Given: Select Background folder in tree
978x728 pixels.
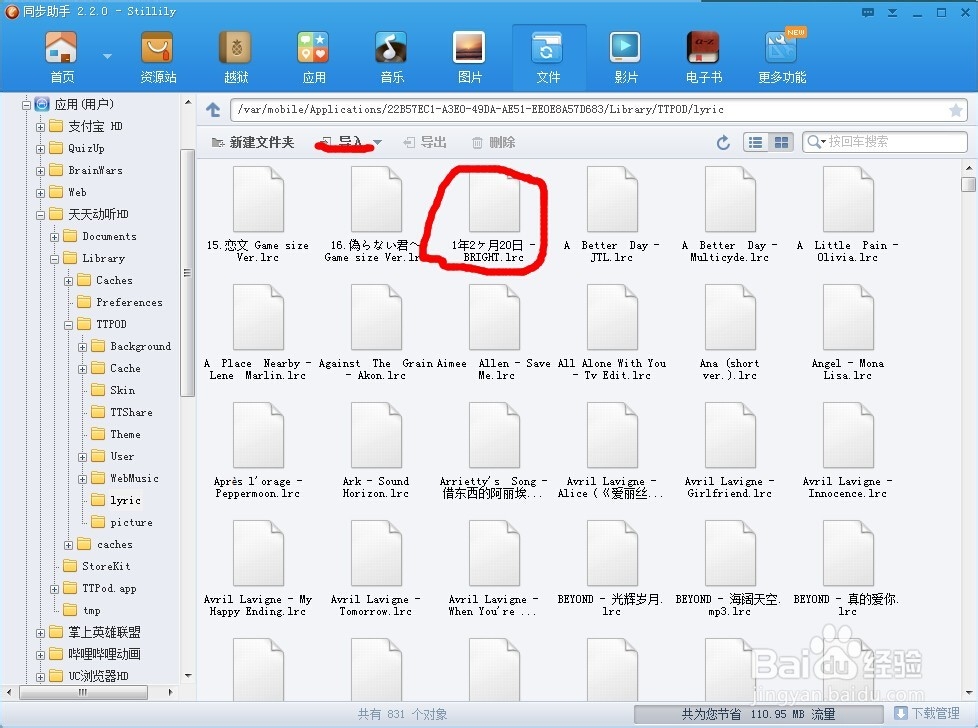Looking at the screenshot, I should pyautogui.click(x=132, y=346).
